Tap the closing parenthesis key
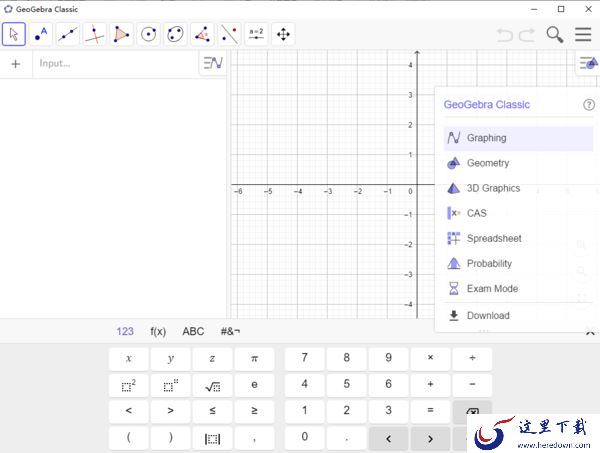Viewport: 600px width, 453px height. click(171, 438)
